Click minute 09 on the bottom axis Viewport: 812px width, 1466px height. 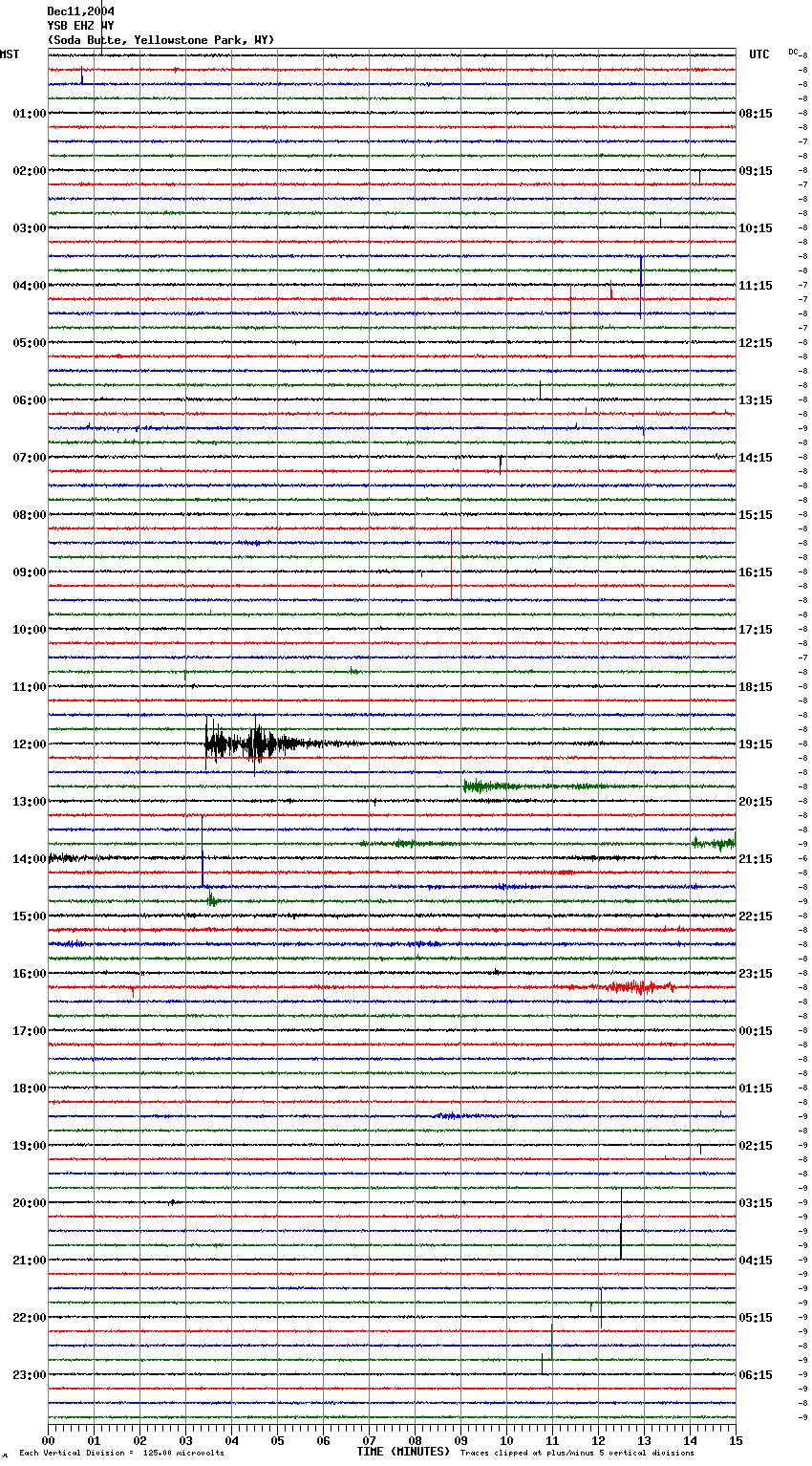click(460, 1440)
